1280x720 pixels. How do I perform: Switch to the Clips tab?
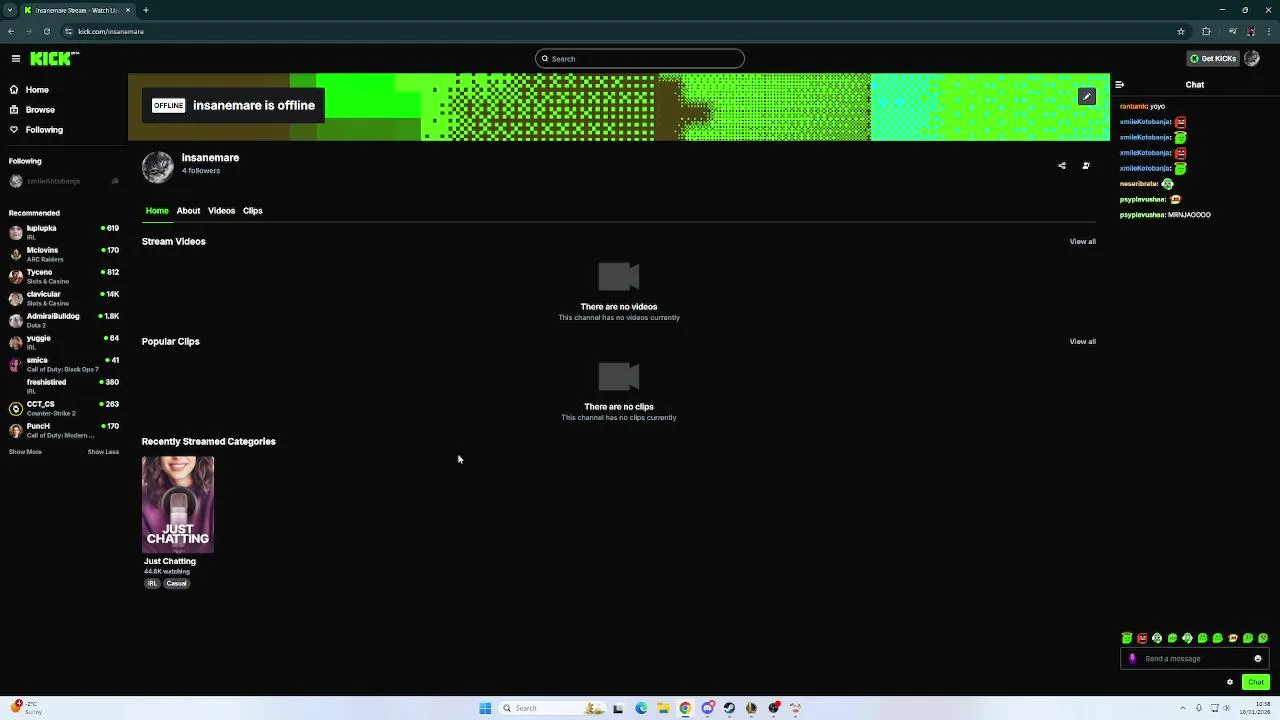[x=252, y=211]
